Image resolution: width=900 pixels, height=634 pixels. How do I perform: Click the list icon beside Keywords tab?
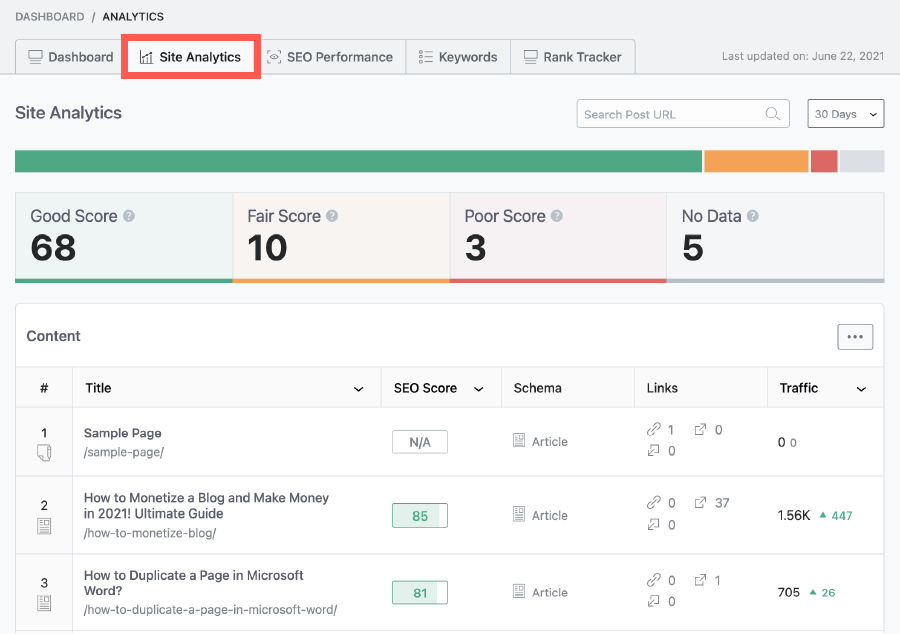[x=424, y=57]
